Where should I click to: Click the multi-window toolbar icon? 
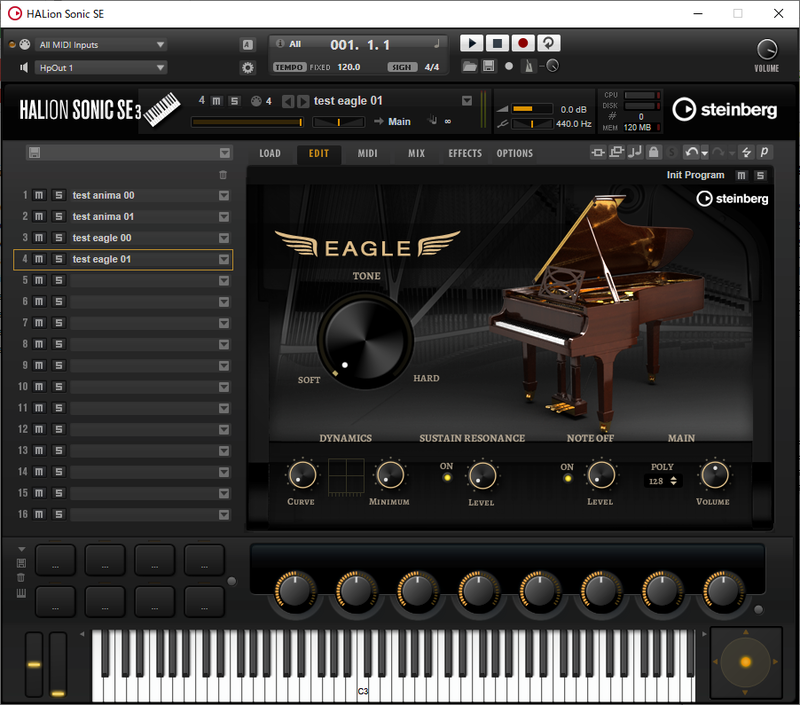click(x=616, y=152)
